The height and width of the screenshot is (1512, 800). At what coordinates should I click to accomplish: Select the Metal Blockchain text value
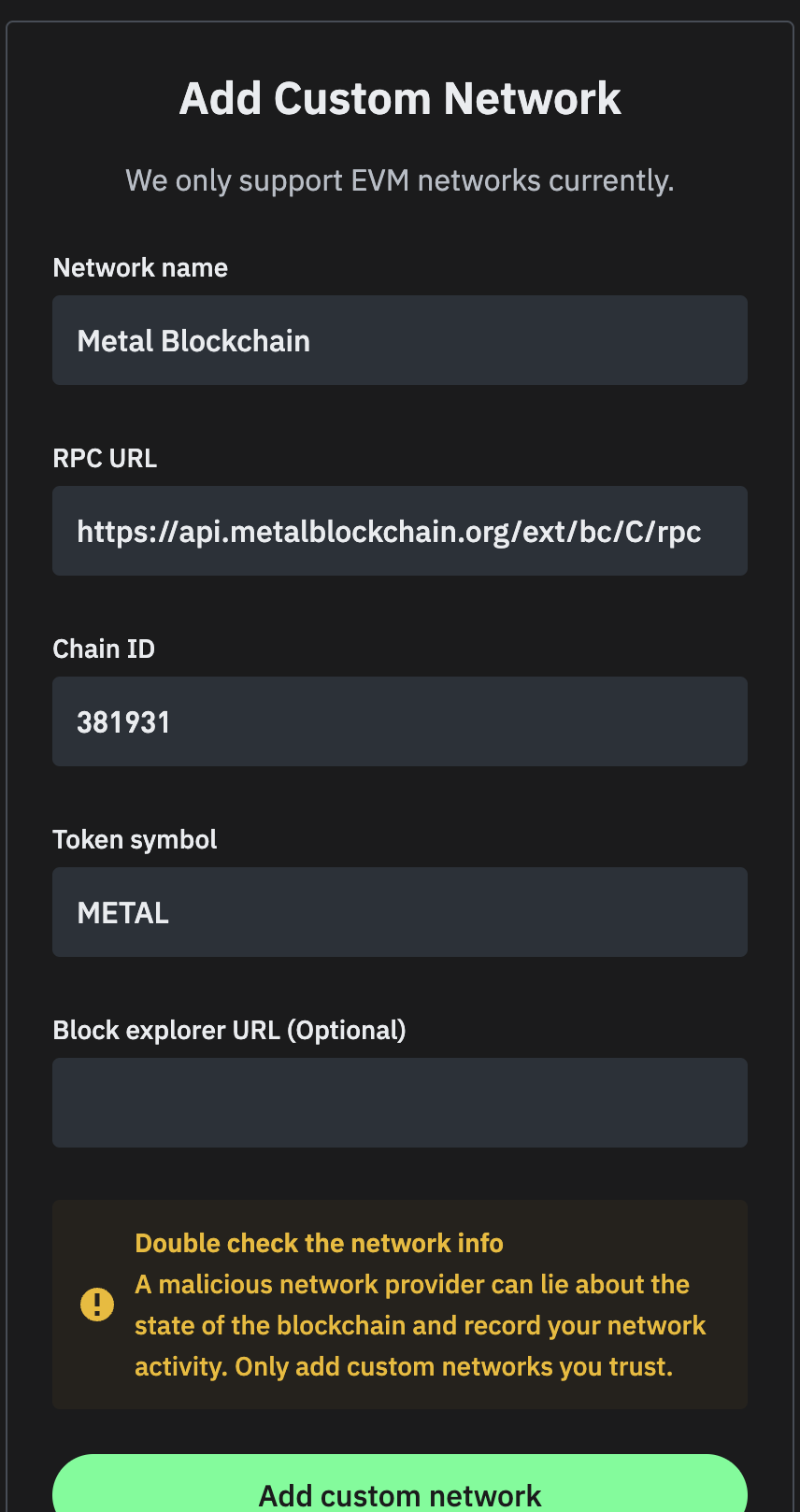pyautogui.click(x=193, y=340)
